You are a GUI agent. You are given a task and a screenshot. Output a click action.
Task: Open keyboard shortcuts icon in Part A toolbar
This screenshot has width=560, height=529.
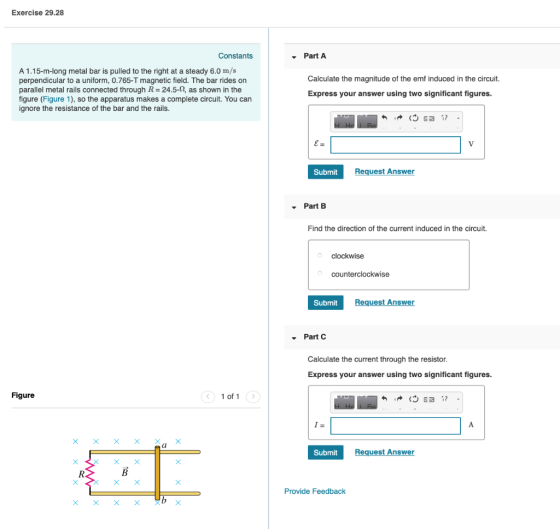coord(429,118)
